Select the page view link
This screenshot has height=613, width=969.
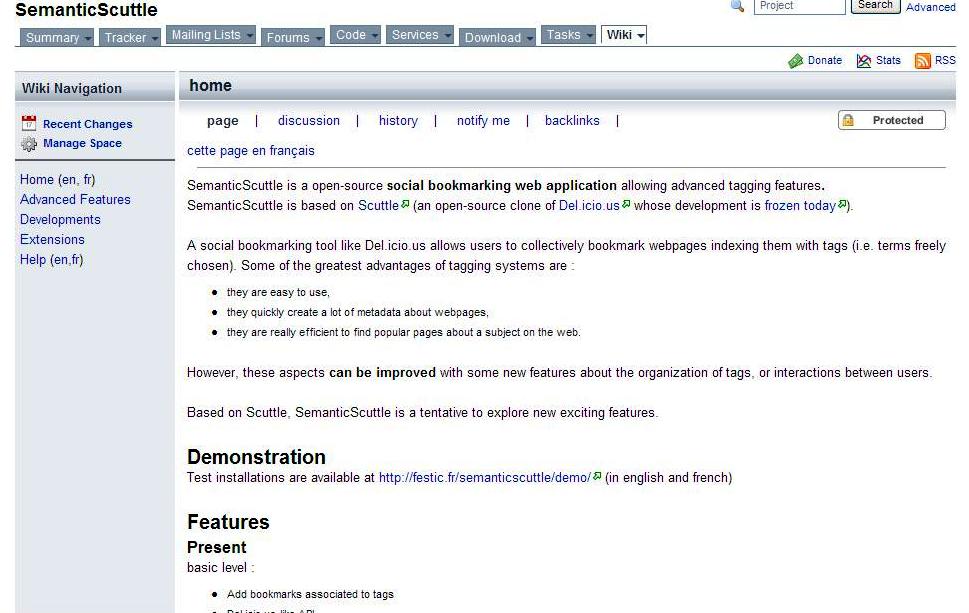(222, 121)
